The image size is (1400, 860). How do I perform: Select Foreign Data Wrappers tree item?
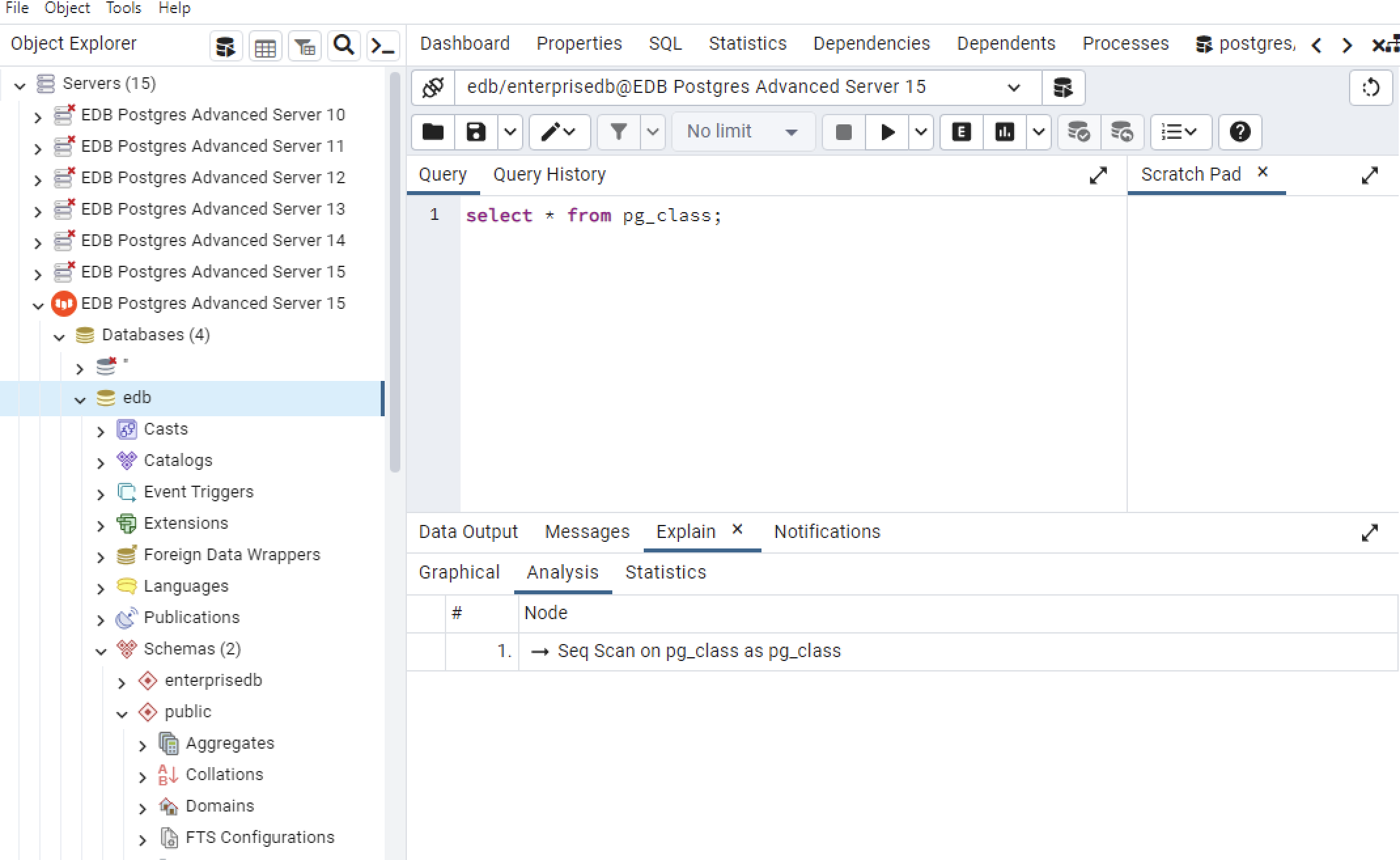tap(232, 555)
